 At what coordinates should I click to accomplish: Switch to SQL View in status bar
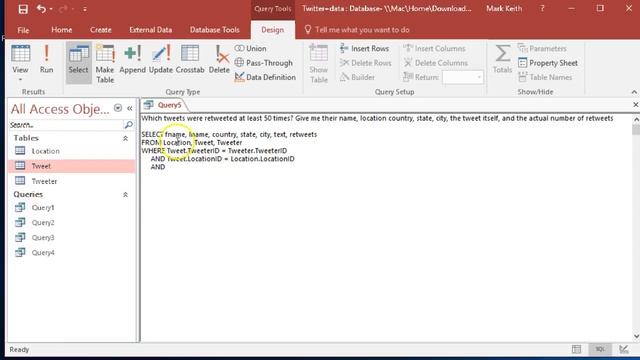[x=600, y=349]
